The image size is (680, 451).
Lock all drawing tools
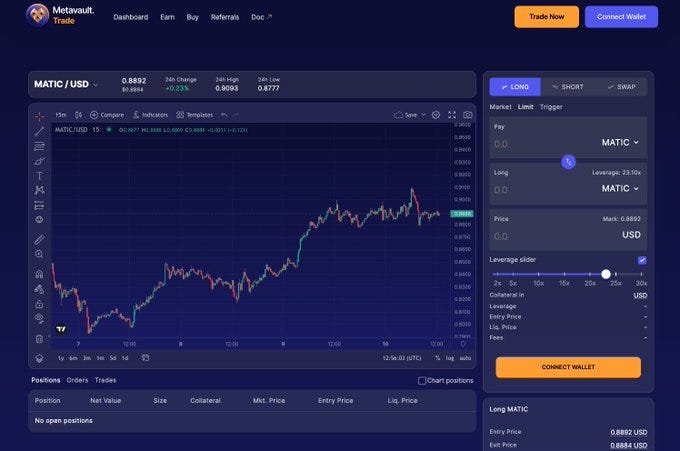tap(39, 304)
